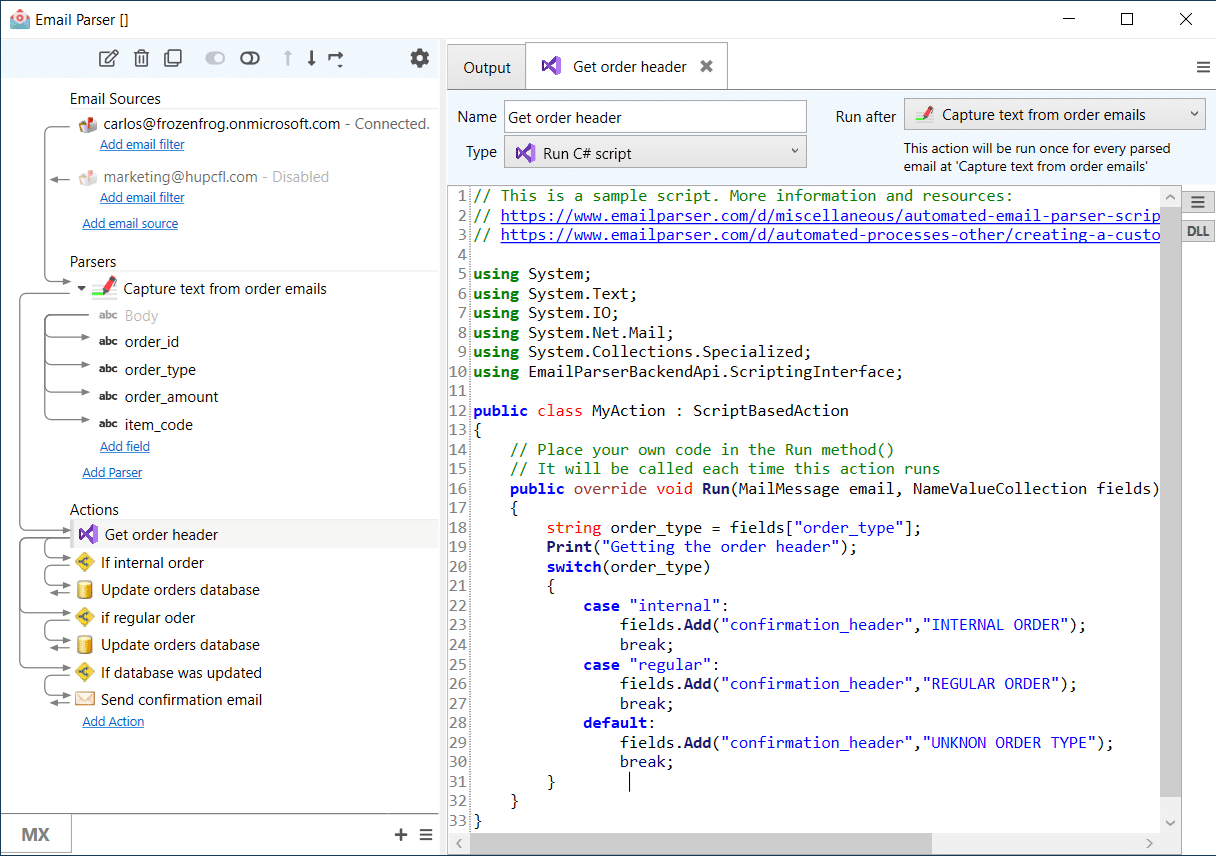Close the Get order header tab
Screen dimensions: 1216x856
click(706, 67)
